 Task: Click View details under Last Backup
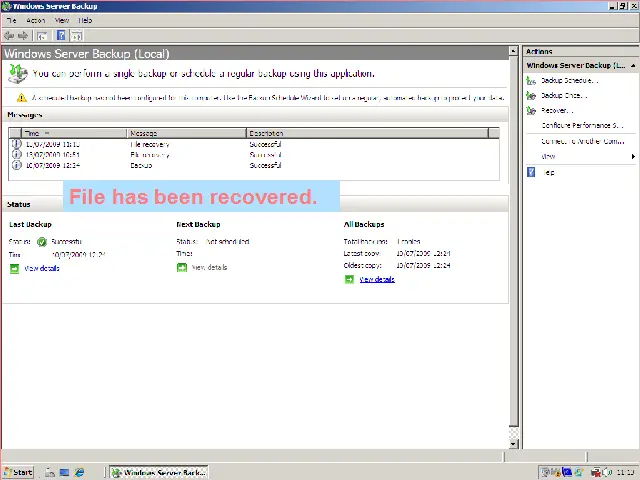click(42, 268)
